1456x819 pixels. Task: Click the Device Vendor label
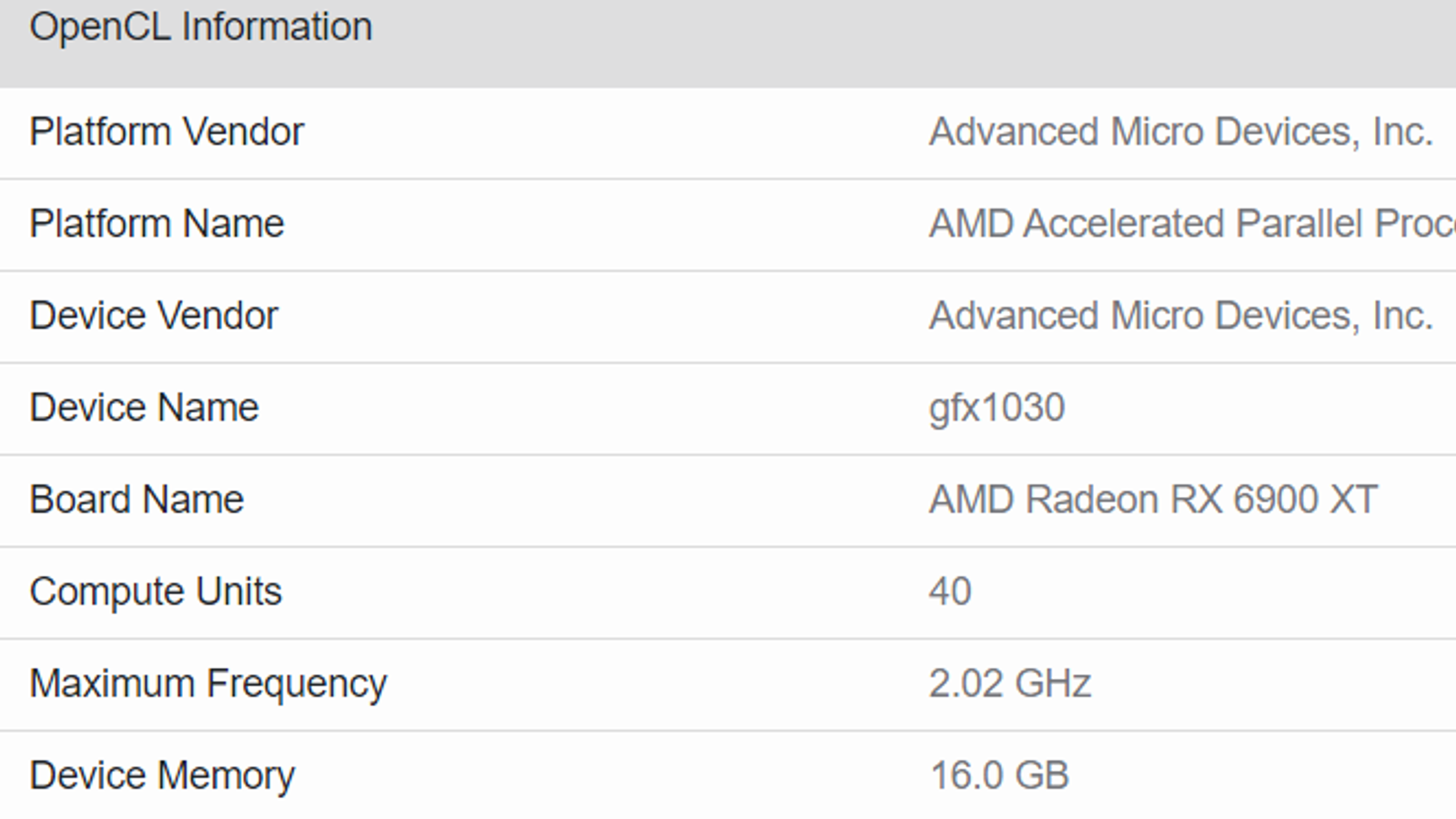154,316
